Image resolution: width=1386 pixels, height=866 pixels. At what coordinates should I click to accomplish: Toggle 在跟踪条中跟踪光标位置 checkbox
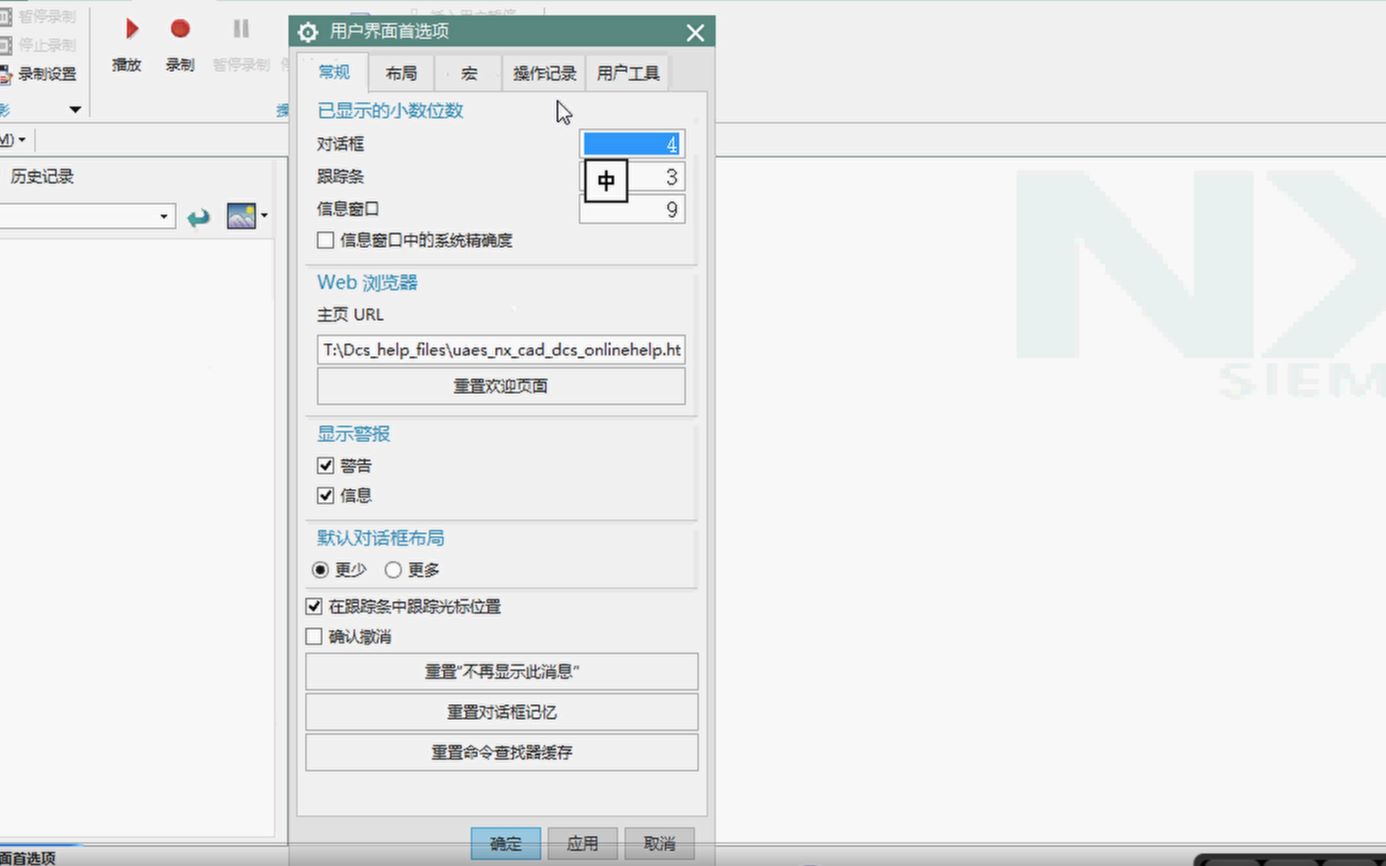[x=314, y=606]
